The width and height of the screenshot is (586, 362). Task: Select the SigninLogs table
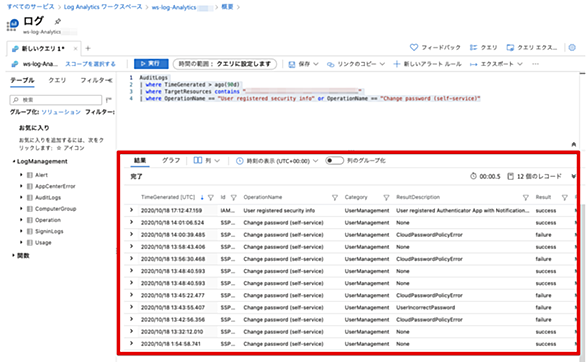pyautogui.click(x=49, y=231)
